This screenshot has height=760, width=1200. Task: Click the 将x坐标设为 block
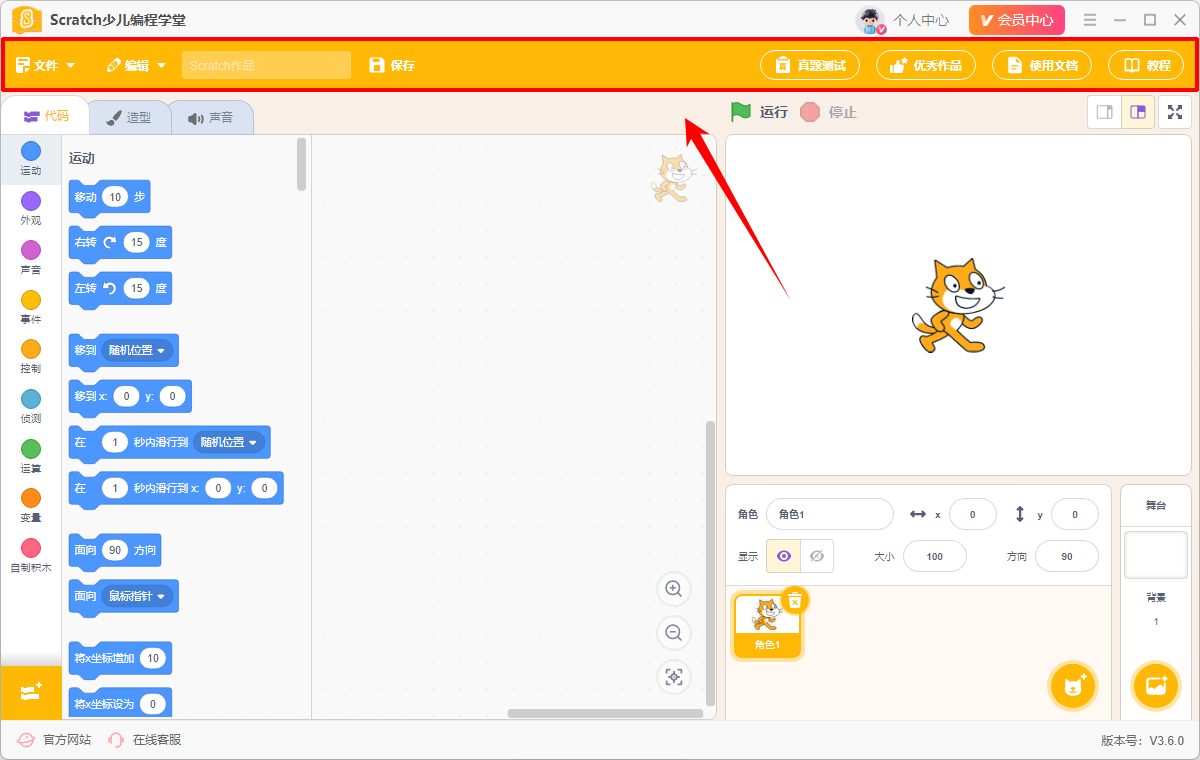(x=120, y=703)
